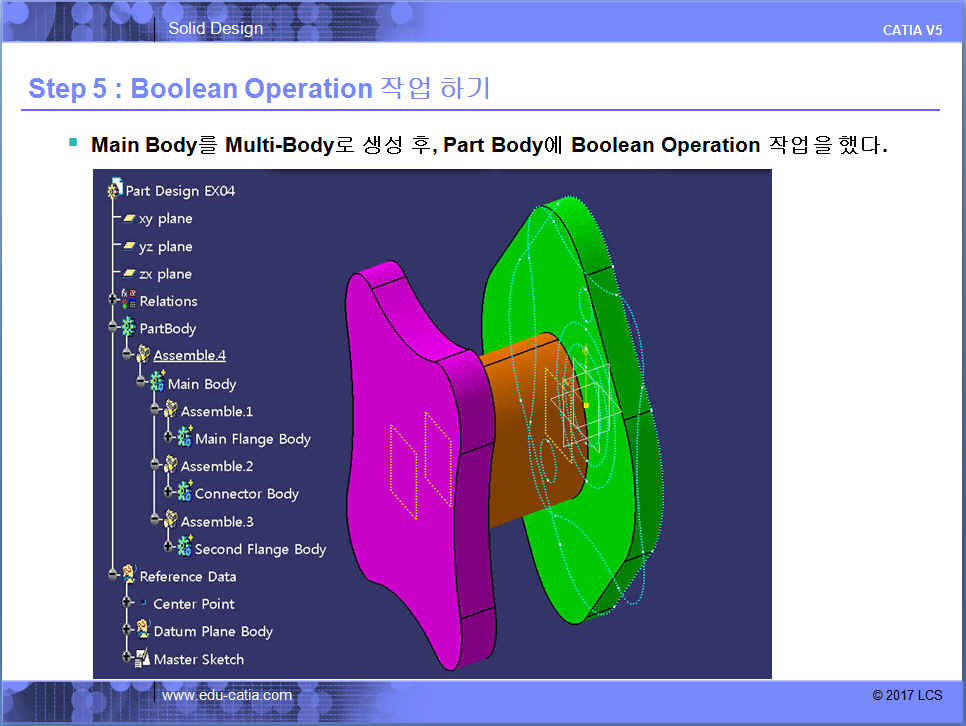Select the yz plane icon
Viewport: 966px width, 726px height.
pyautogui.click(x=129, y=246)
